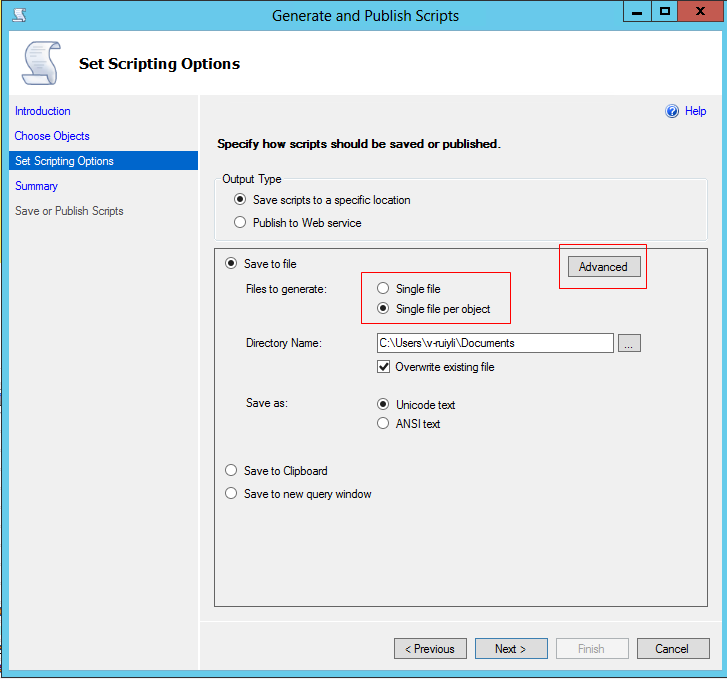The height and width of the screenshot is (679, 727).
Task: Choose 'Single file per object' option
Action: click(x=383, y=309)
